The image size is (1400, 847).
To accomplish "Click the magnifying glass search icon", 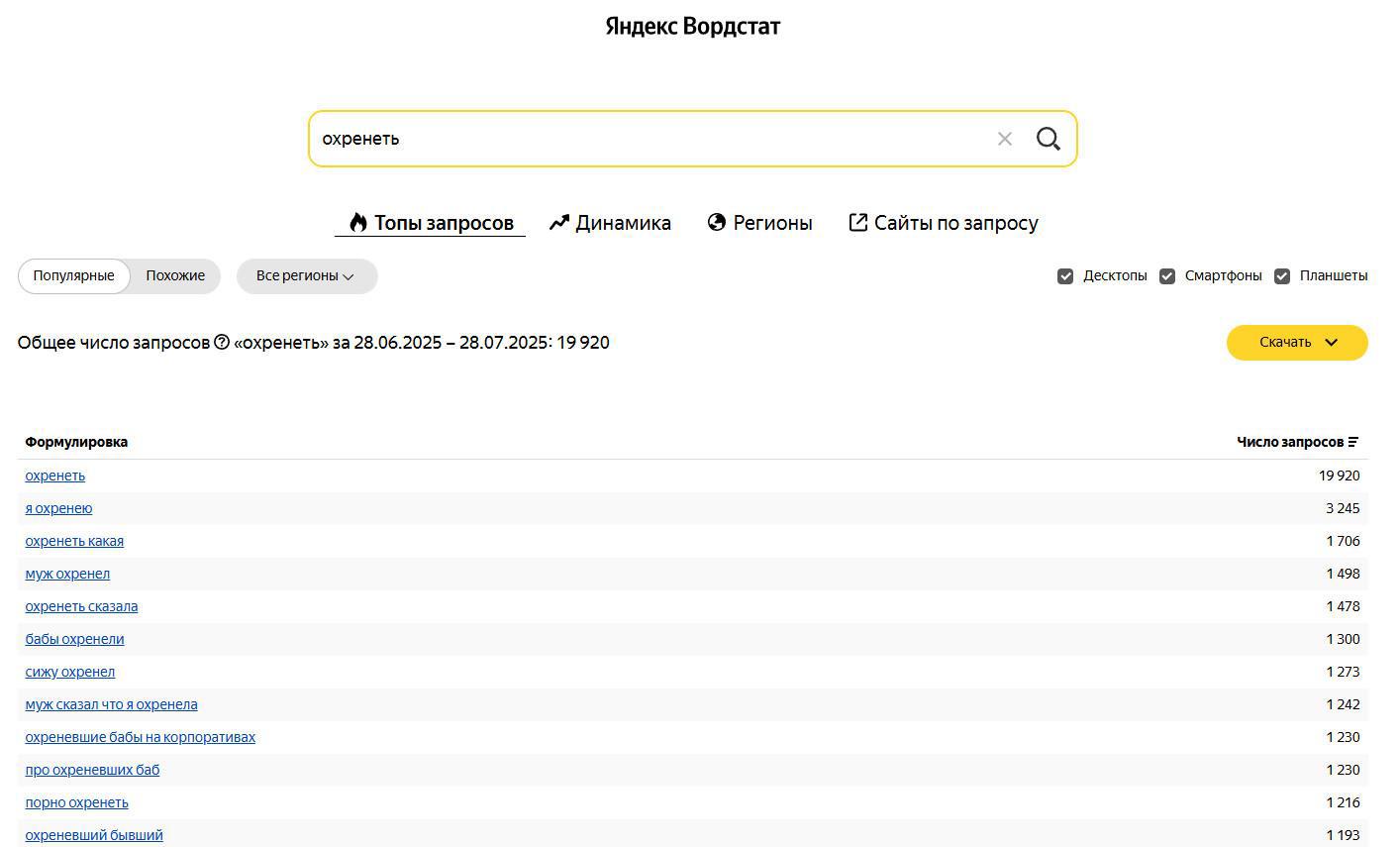I will (x=1048, y=139).
